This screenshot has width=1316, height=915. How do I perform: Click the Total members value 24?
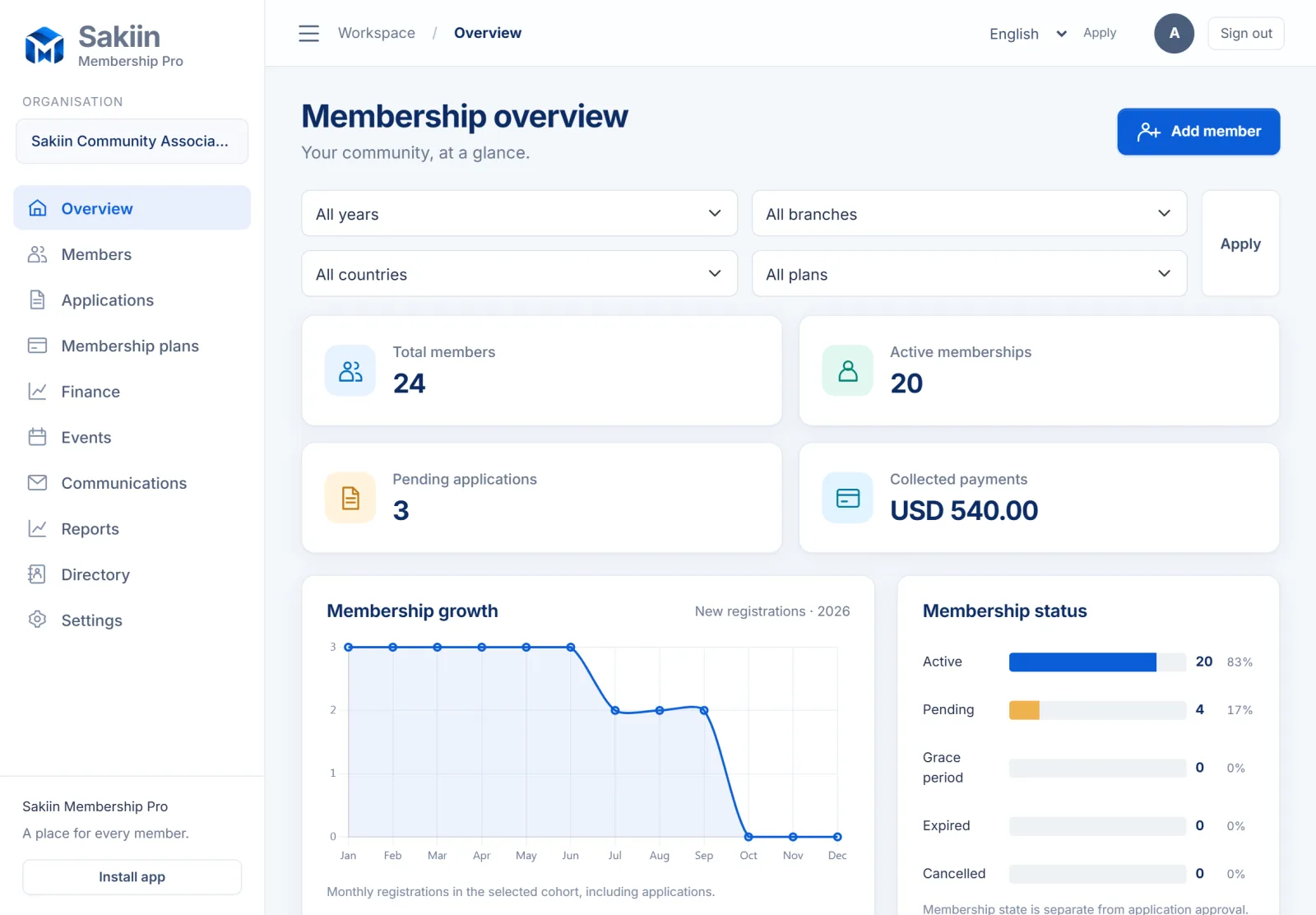(409, 383)
